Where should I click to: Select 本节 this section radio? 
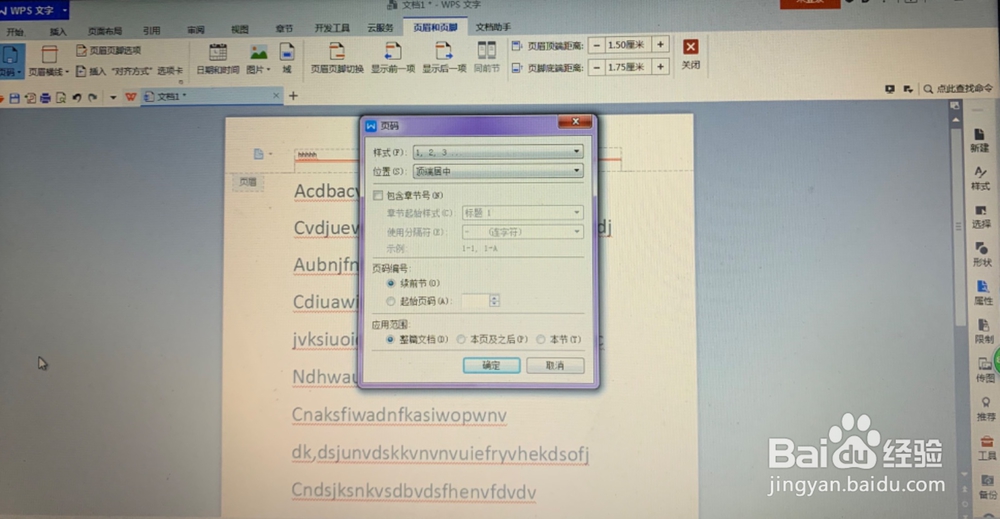pyautogui.click(x=541, y=339)
